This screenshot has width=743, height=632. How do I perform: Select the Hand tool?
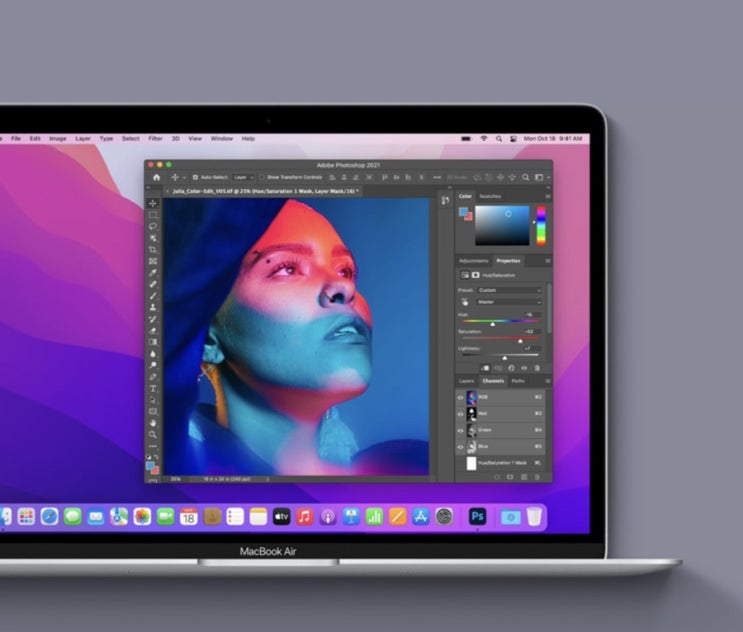coord(153,423)
